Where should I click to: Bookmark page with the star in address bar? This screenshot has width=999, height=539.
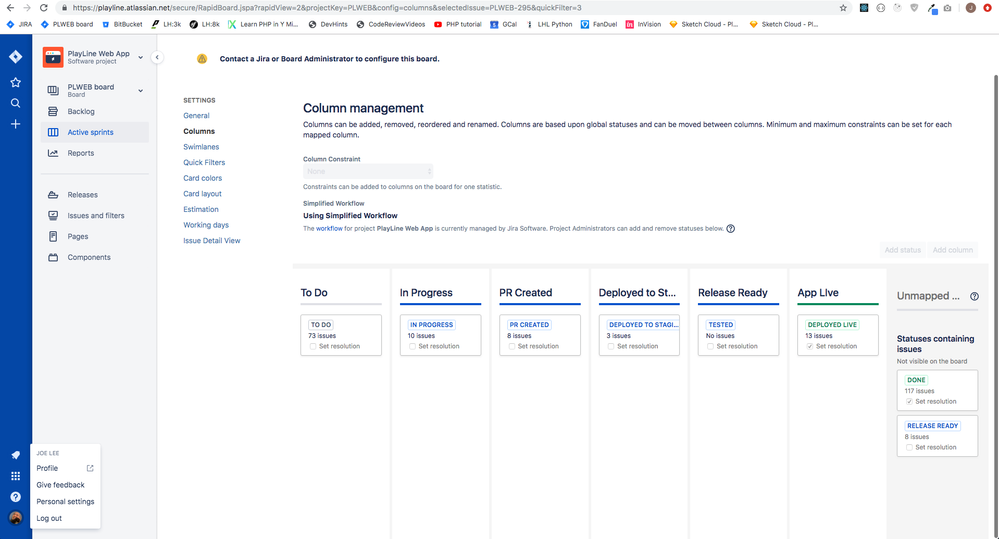point(844,8)
